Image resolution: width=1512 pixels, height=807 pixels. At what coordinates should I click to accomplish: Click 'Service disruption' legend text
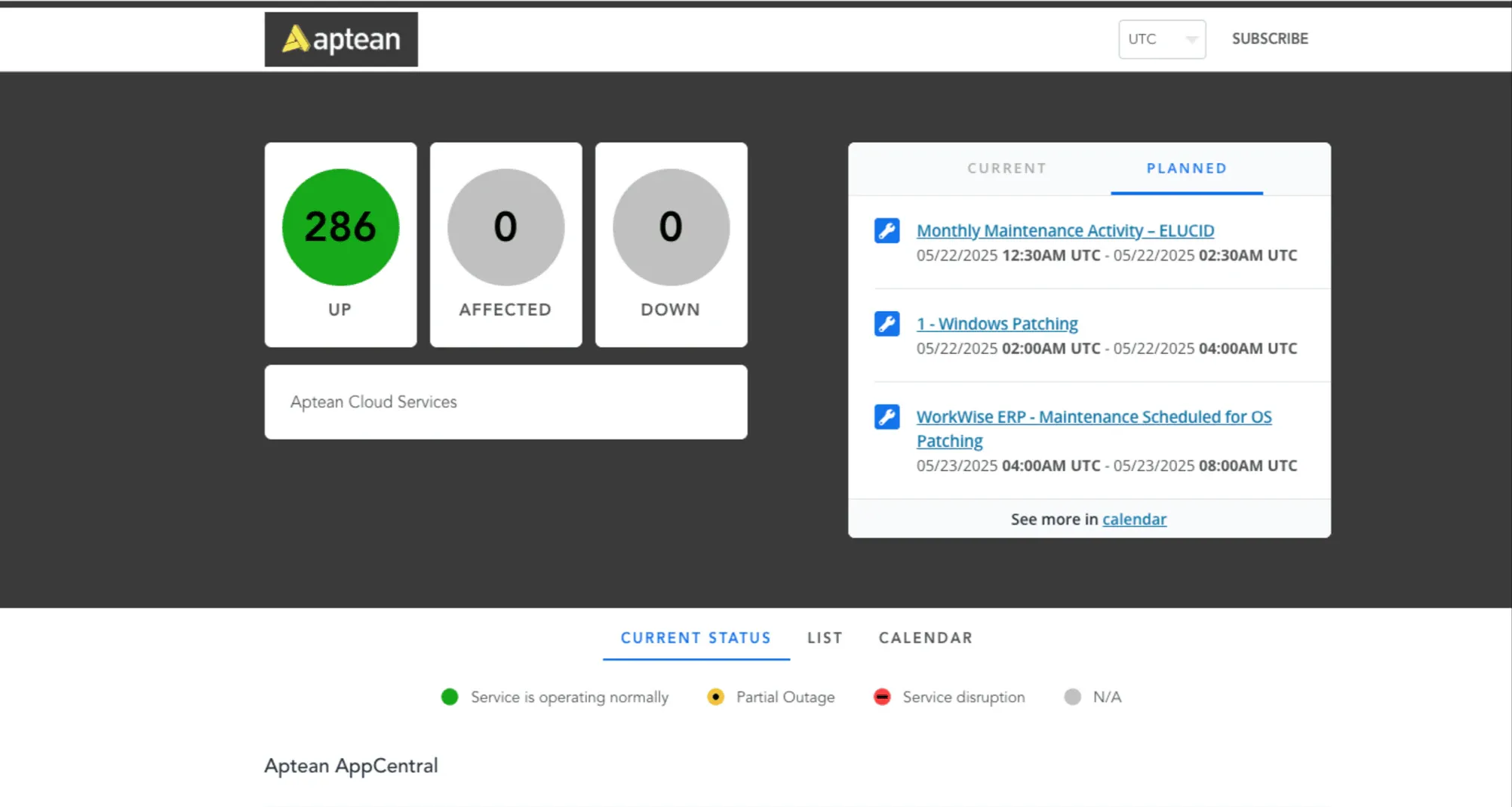coord(964,698)
